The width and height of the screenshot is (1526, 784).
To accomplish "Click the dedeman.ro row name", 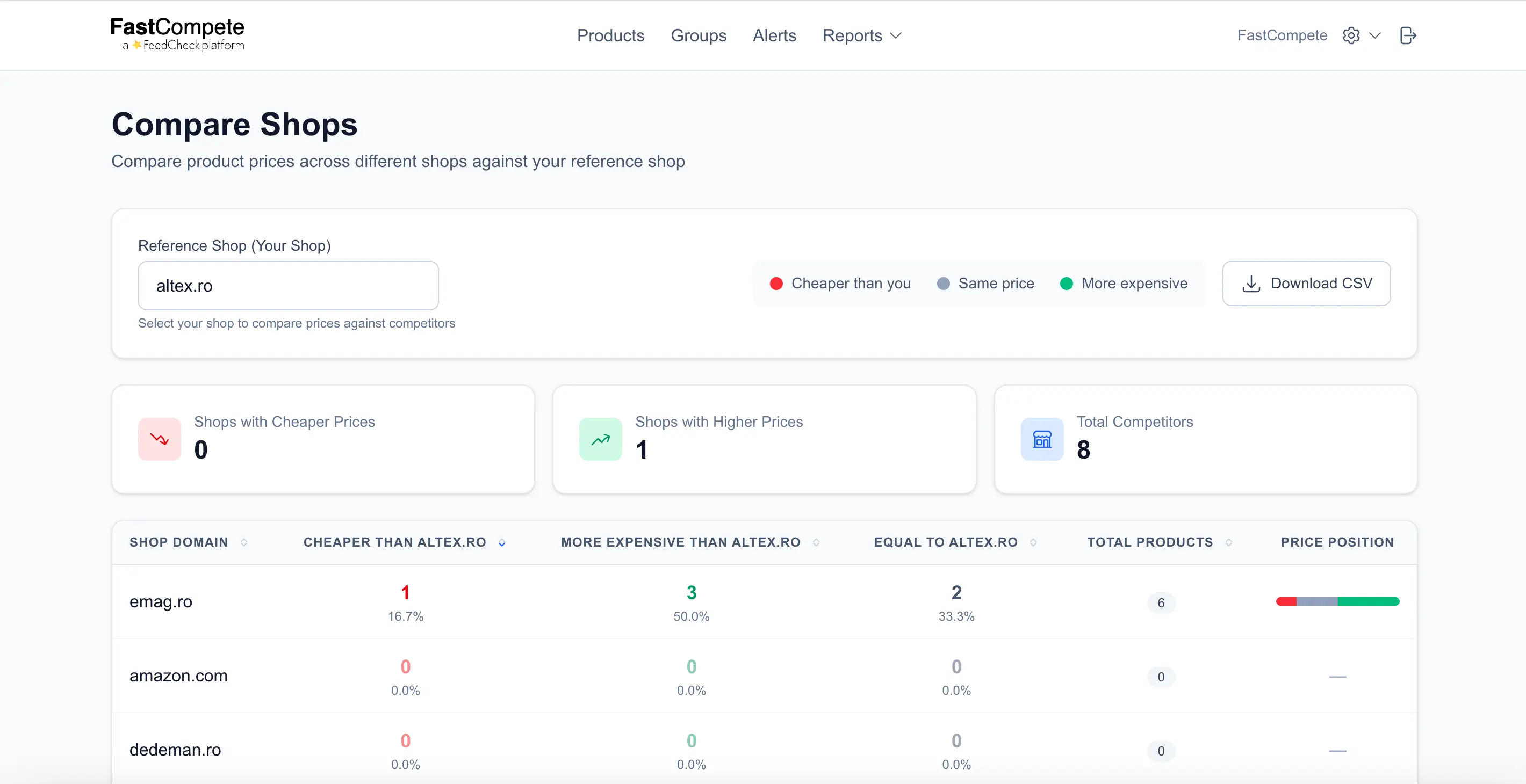I will click(x=175, y=750).
